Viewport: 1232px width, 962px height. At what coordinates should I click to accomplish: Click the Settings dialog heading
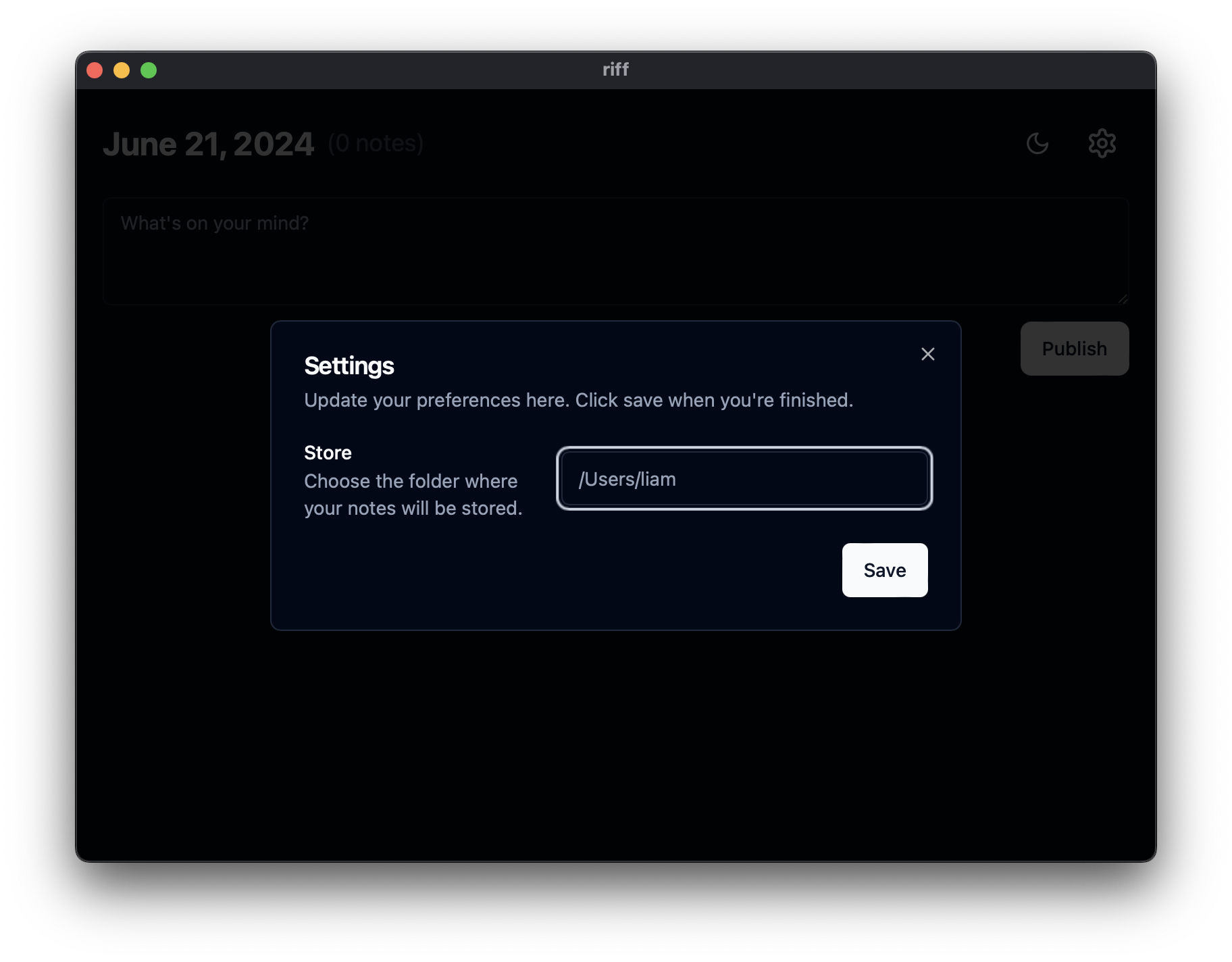coord(349,365)
